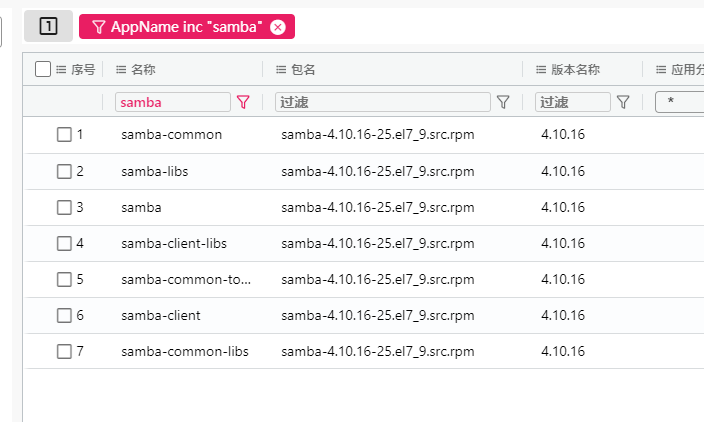Click the funnel icon in AppName filter chip
The height and width of the screenshot is (422, 704).
(99, 27)
